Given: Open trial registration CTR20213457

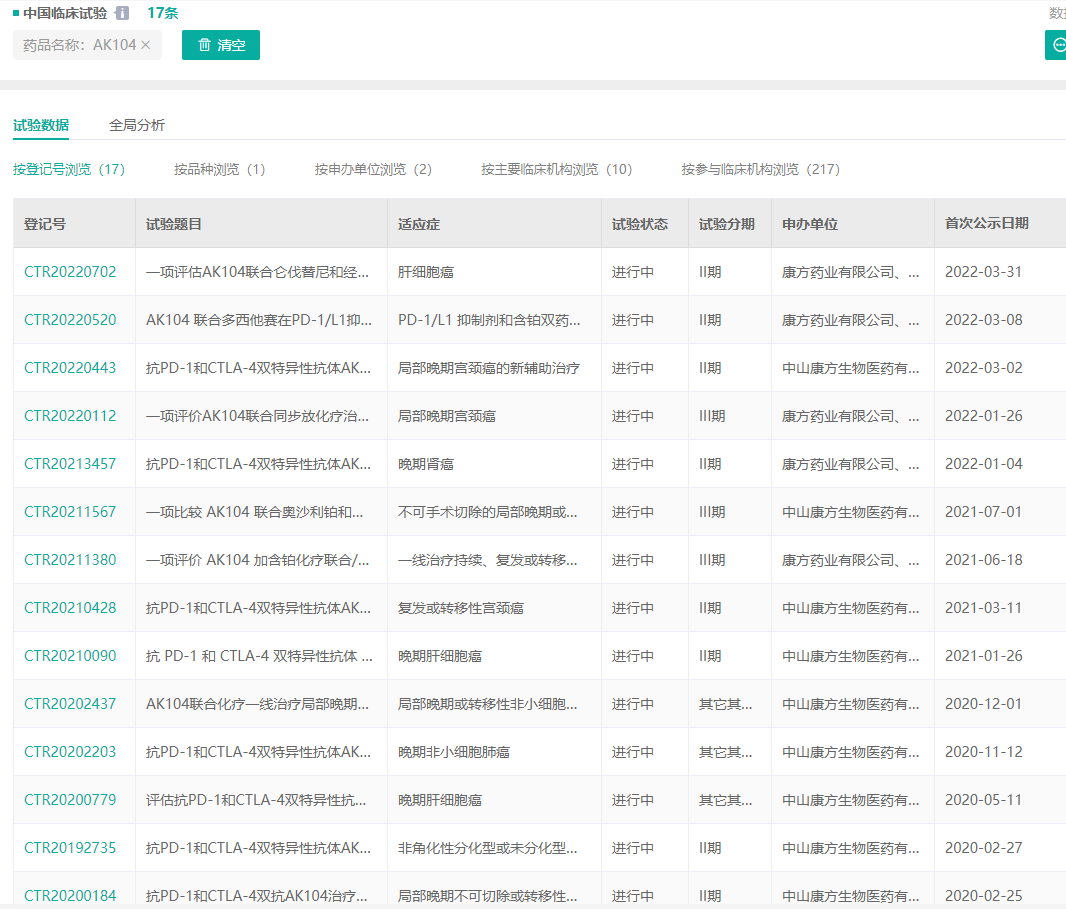Looking at the screenshot, I should (x=70, y=463).
